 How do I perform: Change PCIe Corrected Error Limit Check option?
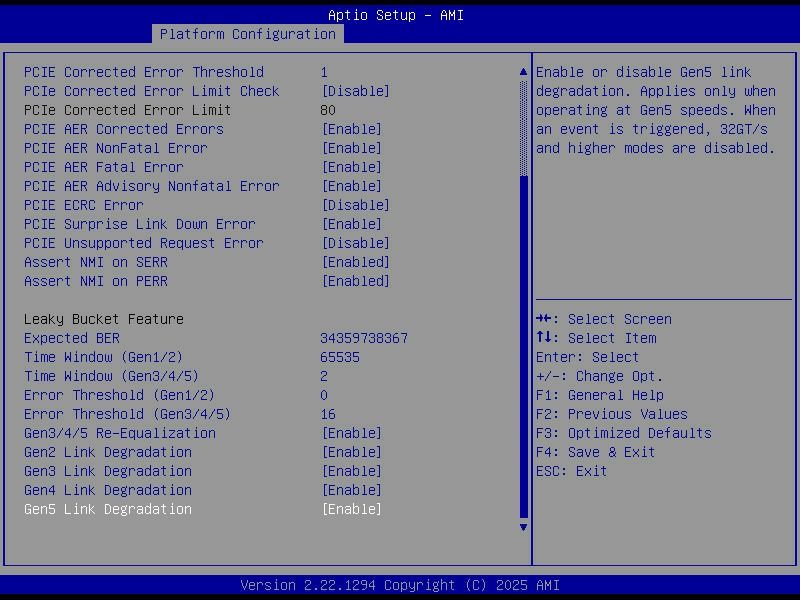(356, 91)
